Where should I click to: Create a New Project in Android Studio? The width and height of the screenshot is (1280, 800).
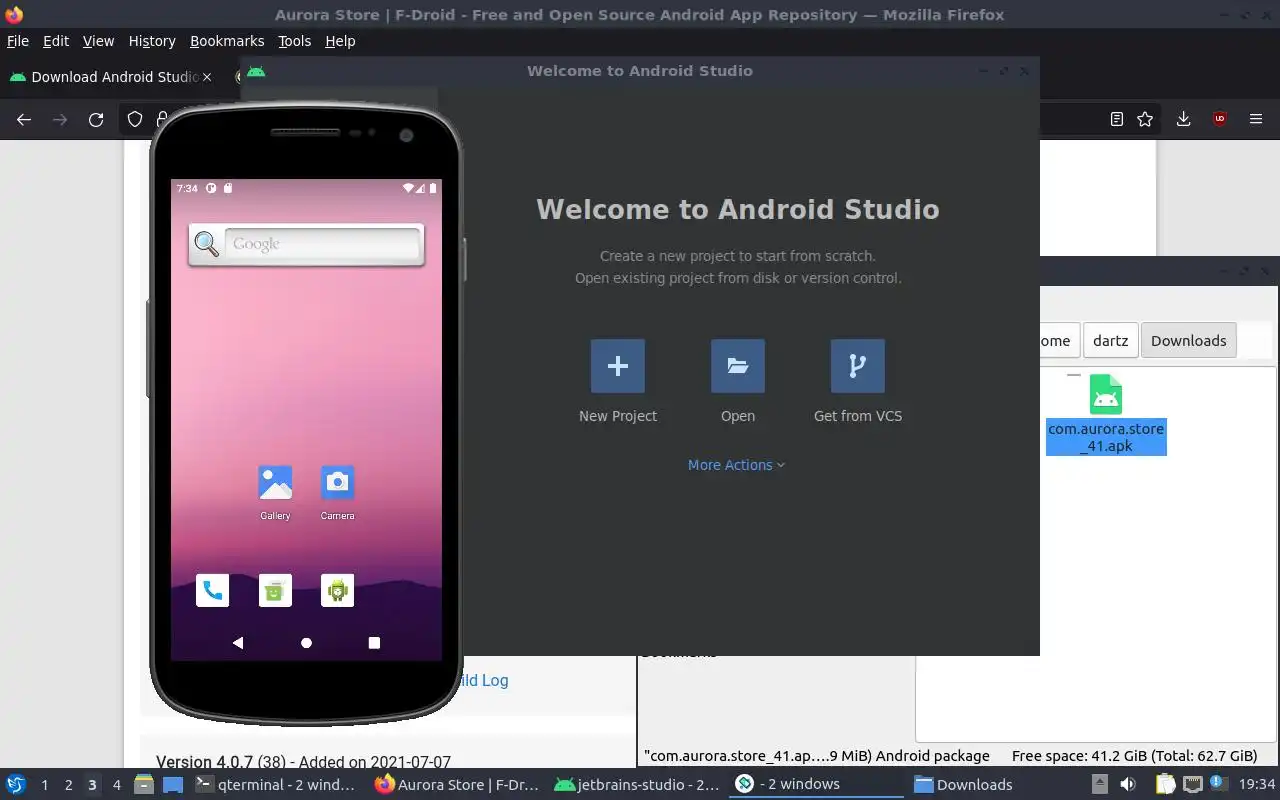618,366
